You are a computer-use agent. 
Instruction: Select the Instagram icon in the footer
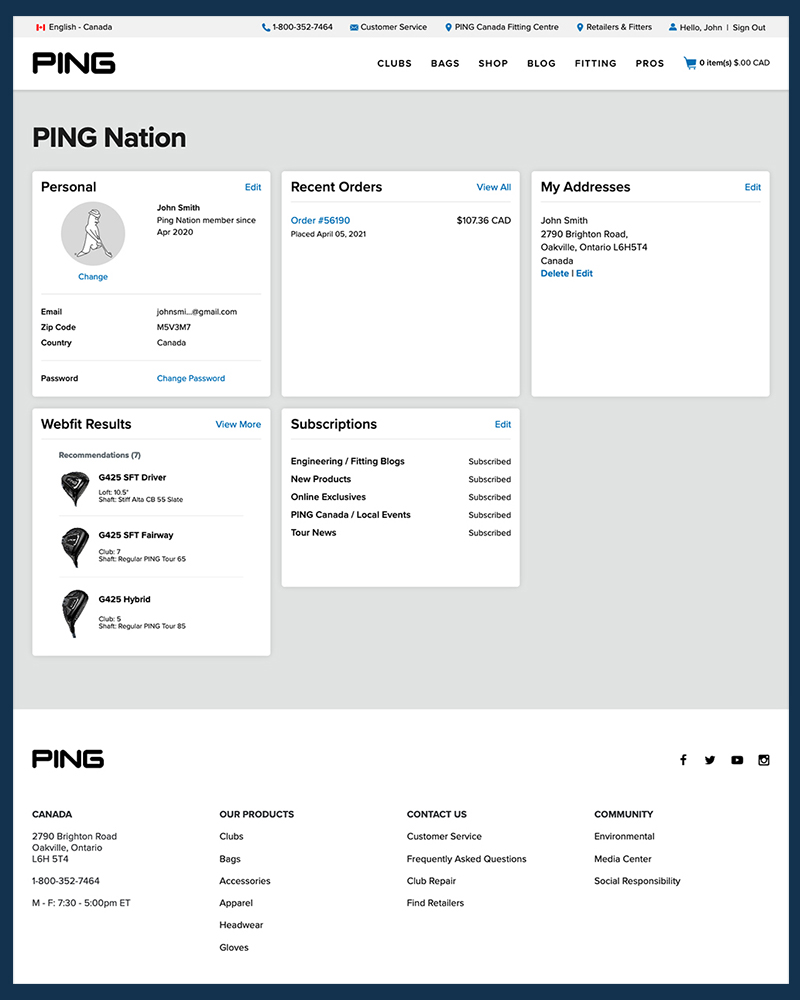point(763,760)
